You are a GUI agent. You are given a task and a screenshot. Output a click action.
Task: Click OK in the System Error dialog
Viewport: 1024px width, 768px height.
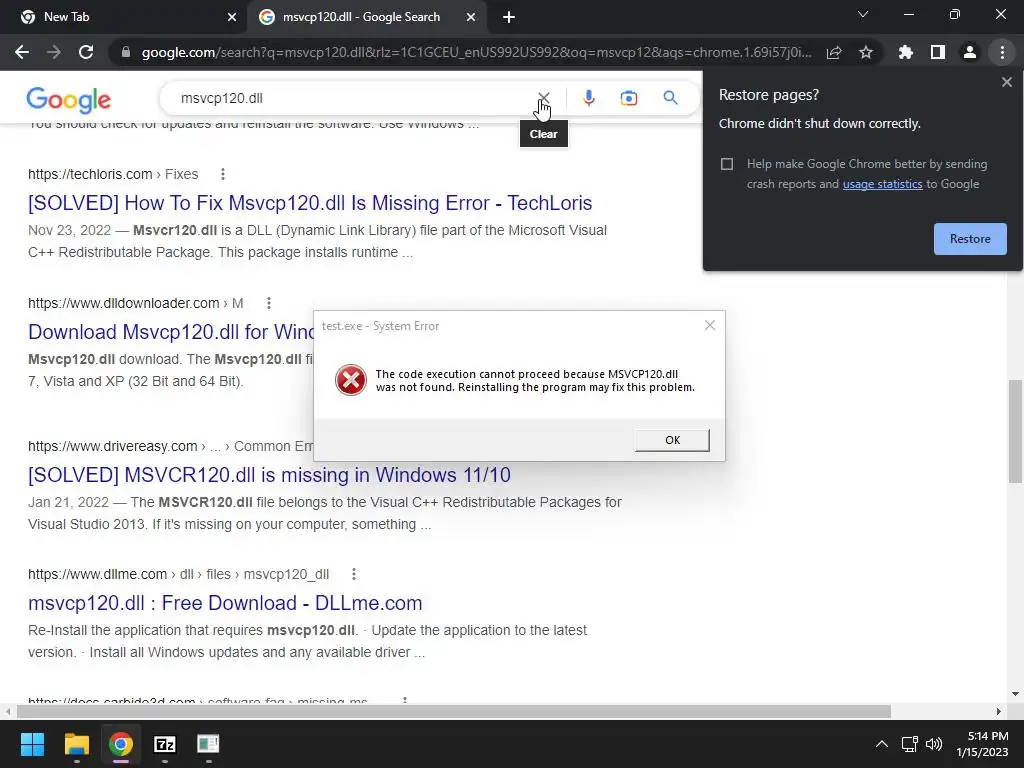[672, 440]
